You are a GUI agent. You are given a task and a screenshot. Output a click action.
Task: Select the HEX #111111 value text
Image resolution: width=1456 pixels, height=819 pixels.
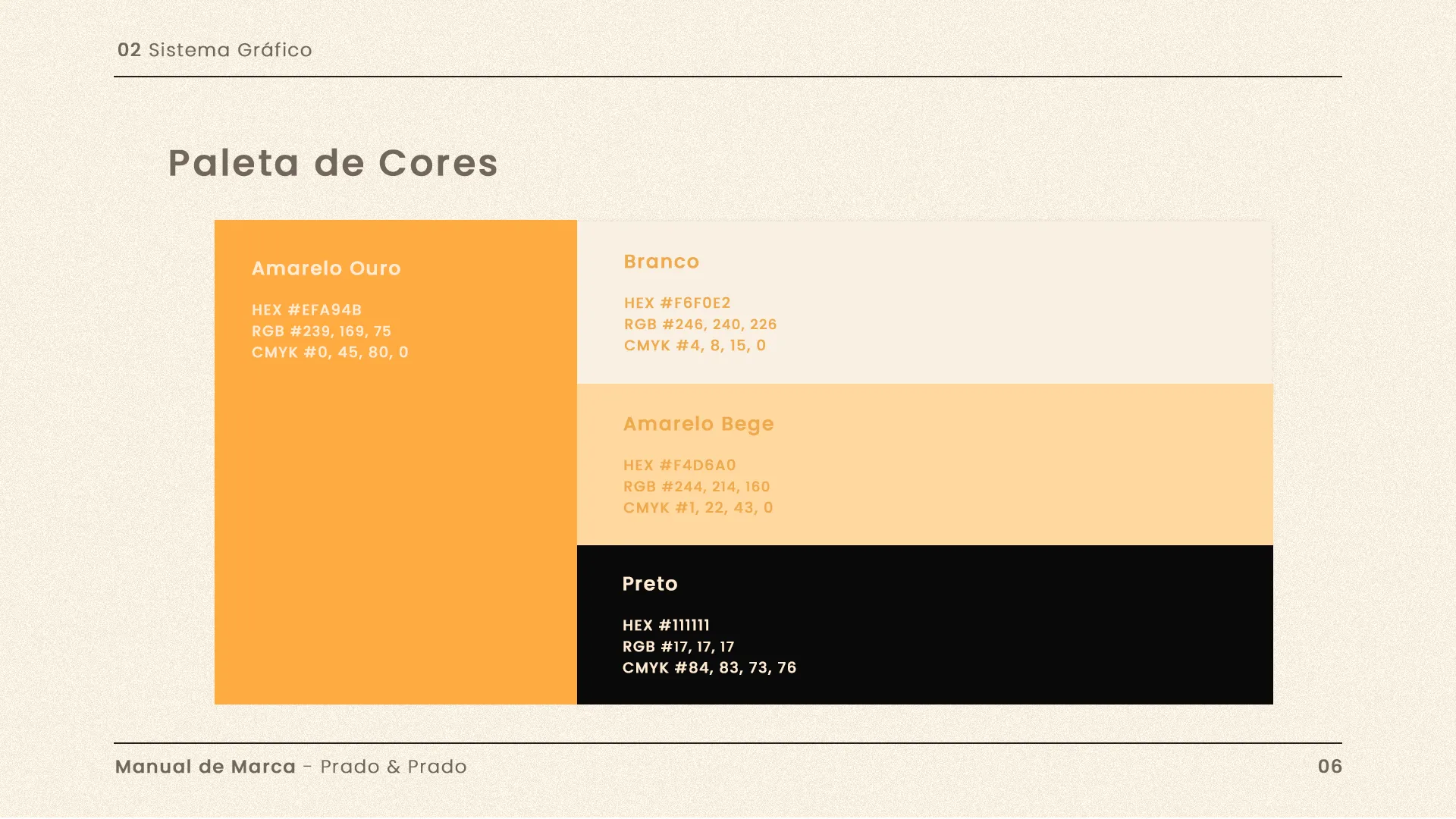pyautogui.click(x=666, y=626)
